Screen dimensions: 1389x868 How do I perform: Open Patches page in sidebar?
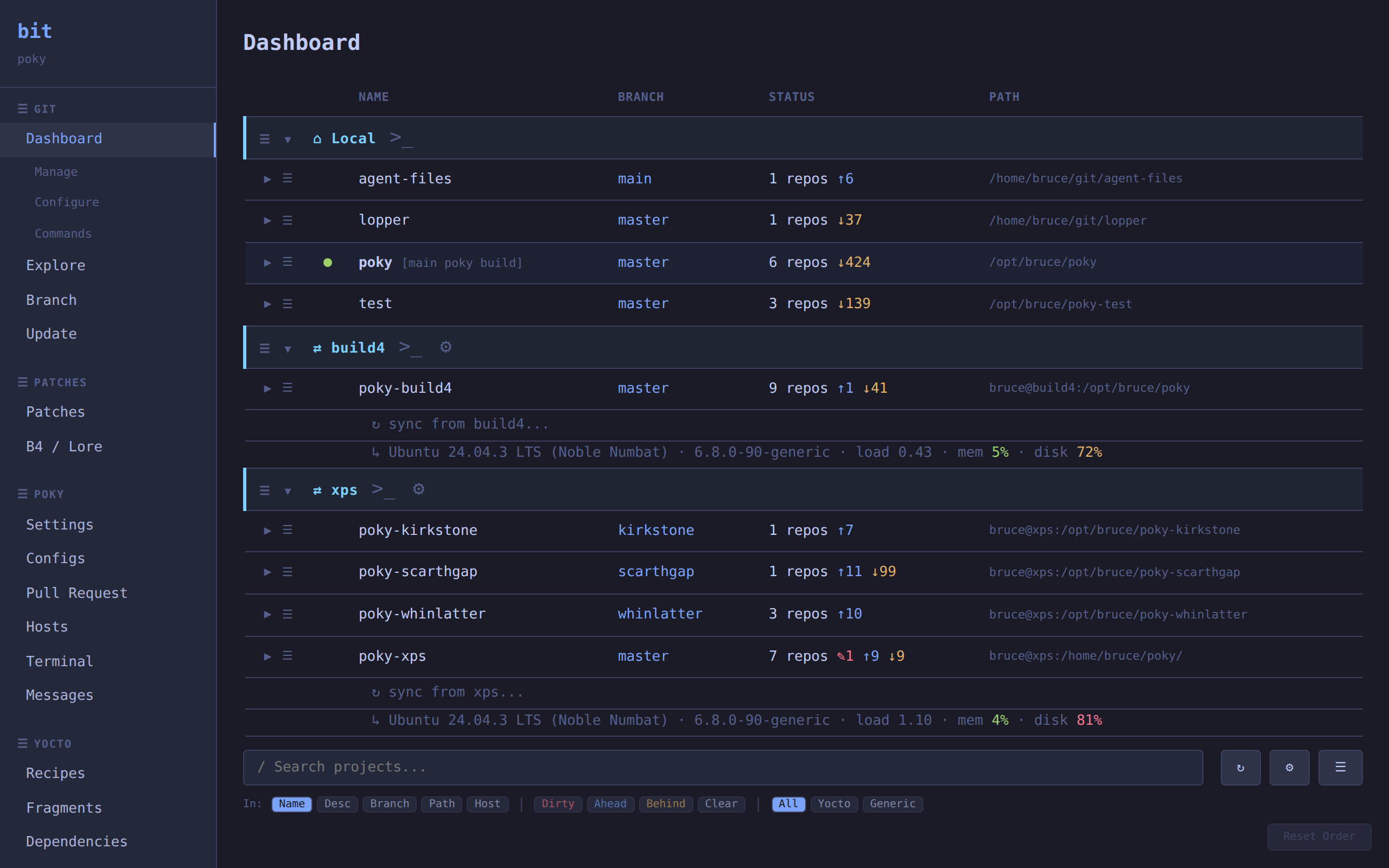56,412
